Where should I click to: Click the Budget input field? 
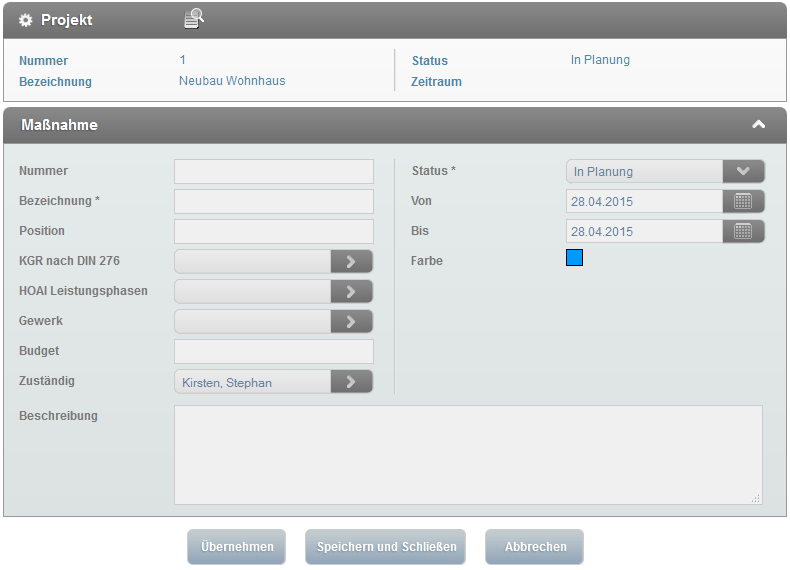[x=273, y=351]
